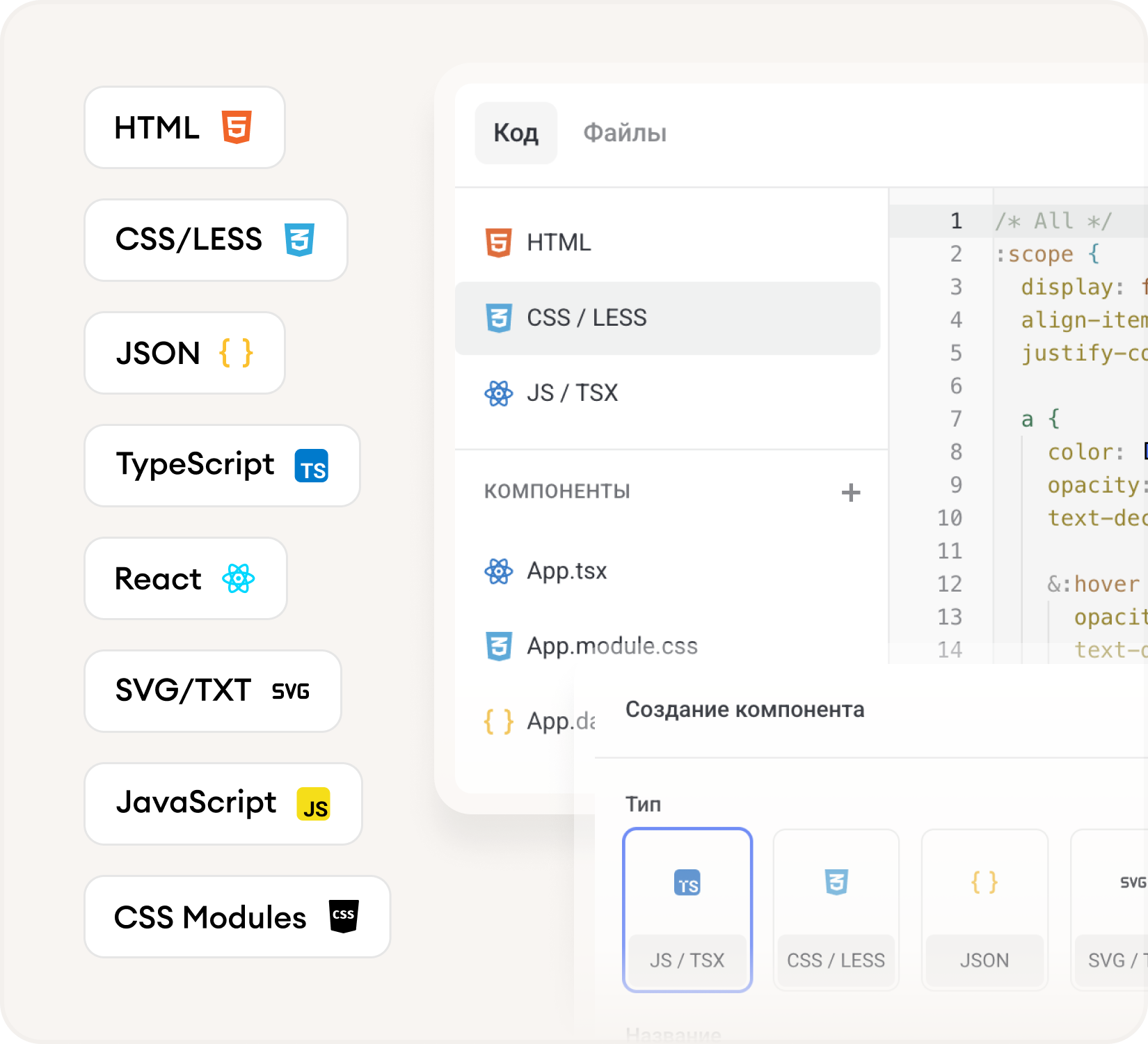The height and width of the screenshot is (1044, 1148).
Task: Click the JS icon in the JavaScript badge
Action: pyautogui.click(x=314, y=804)
